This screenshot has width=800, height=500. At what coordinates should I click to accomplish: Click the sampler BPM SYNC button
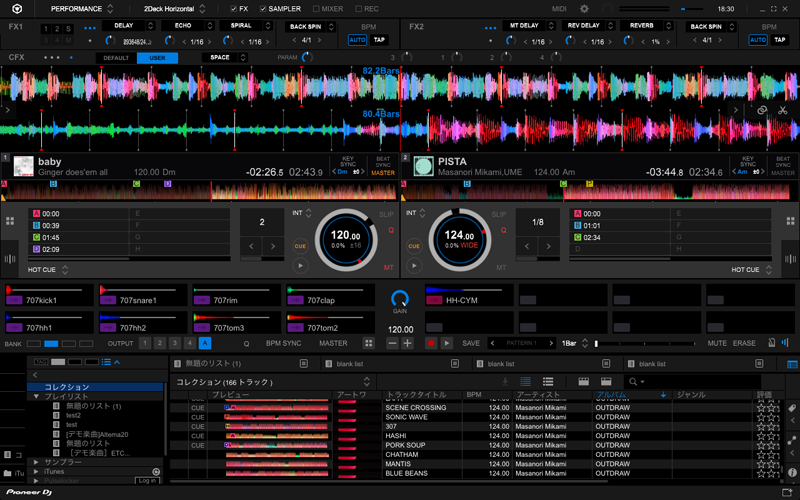pos(283,343)
